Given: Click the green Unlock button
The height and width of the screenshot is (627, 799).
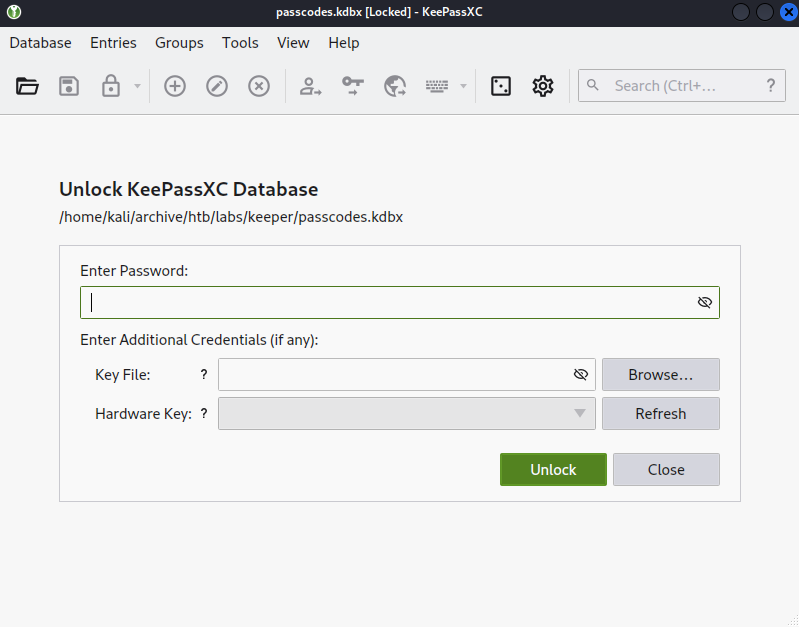Looking at the screenshot, I should click(x=553, y=469).
